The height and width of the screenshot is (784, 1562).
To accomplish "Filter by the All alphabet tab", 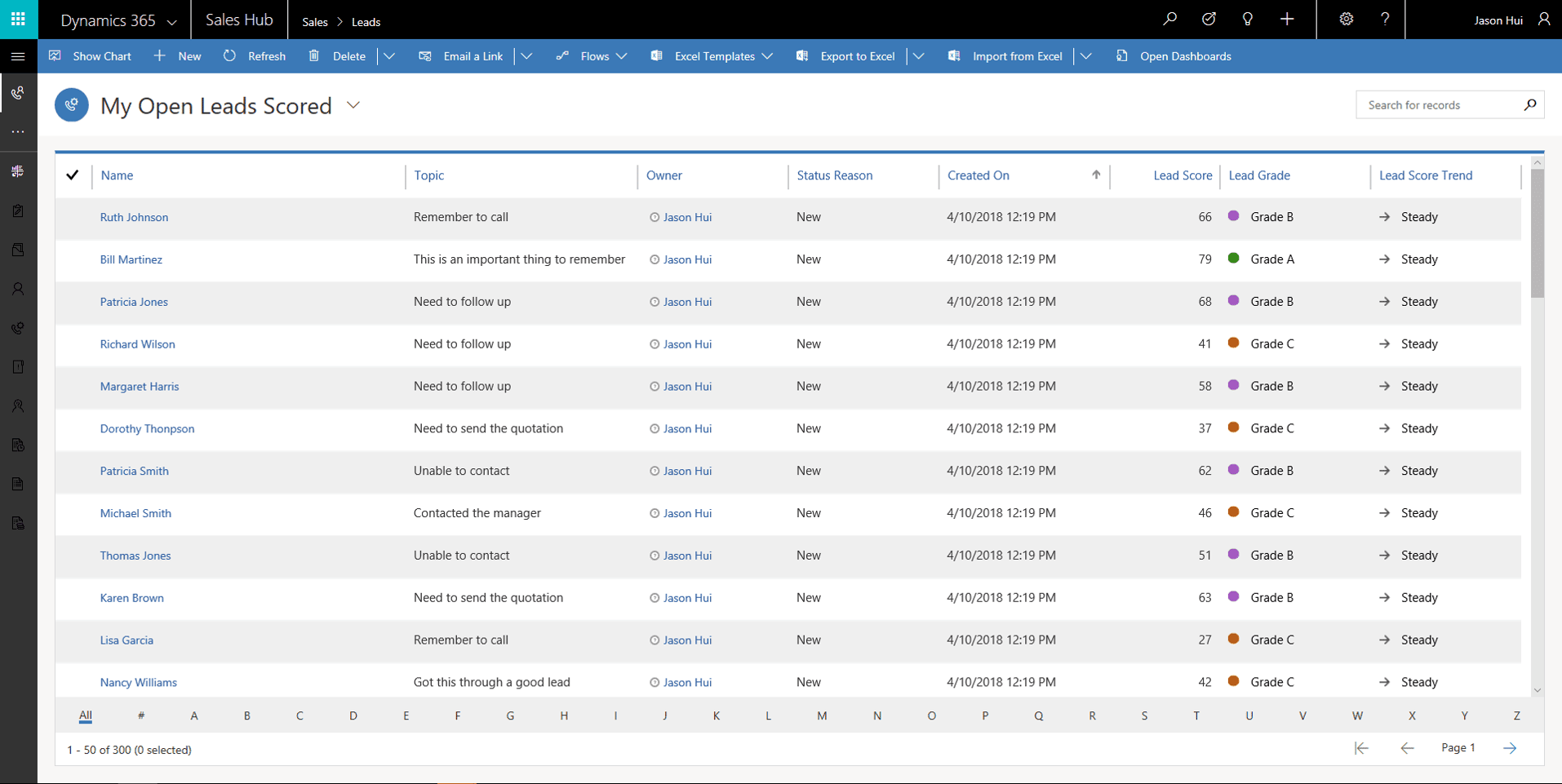I will (85, 715).
